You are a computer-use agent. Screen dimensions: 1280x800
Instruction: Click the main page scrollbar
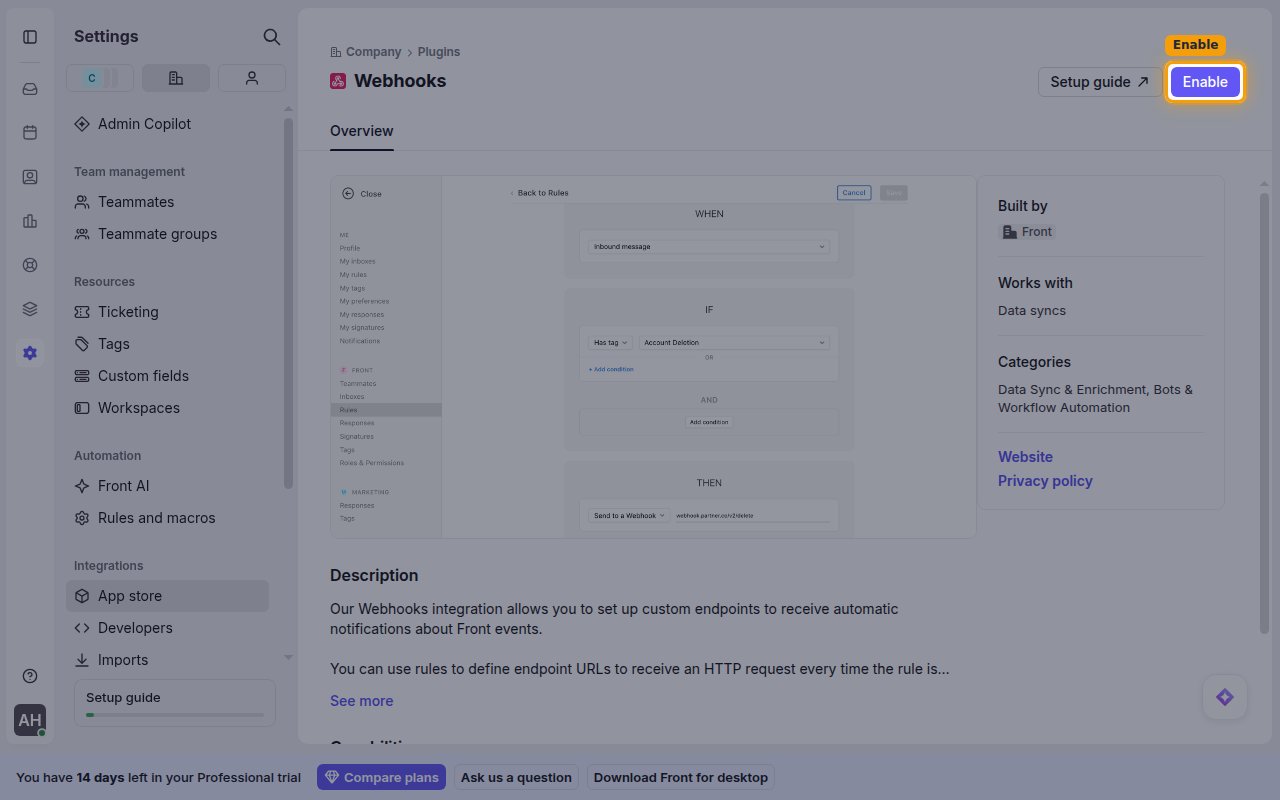1265,413
